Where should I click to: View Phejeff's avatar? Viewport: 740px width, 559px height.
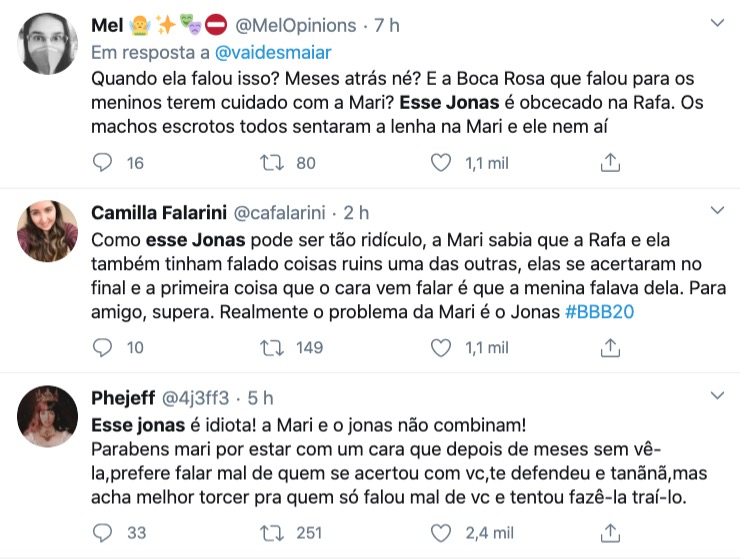tap(48, 416)
